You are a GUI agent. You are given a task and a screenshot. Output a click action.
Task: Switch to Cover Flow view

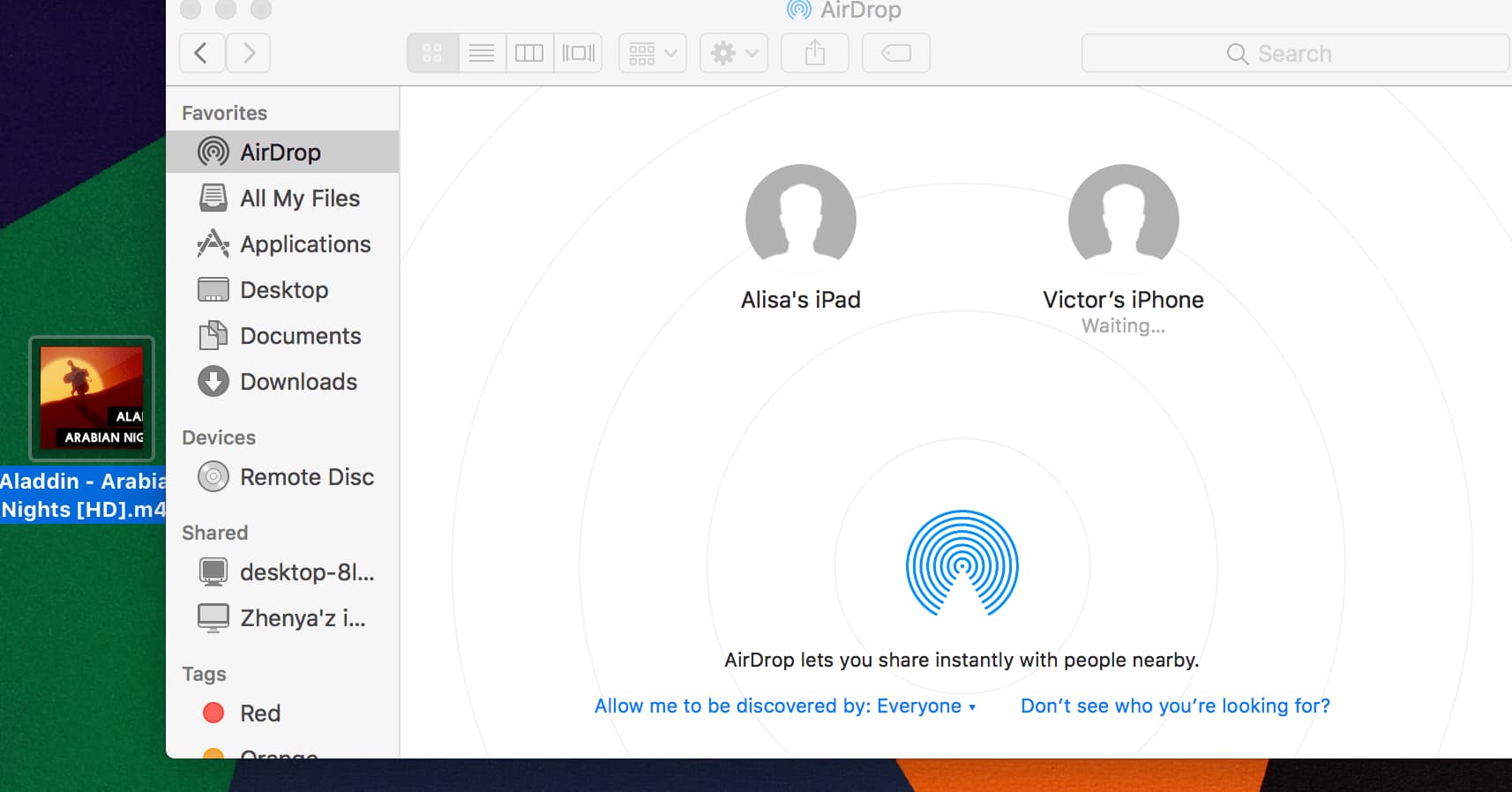579,53
